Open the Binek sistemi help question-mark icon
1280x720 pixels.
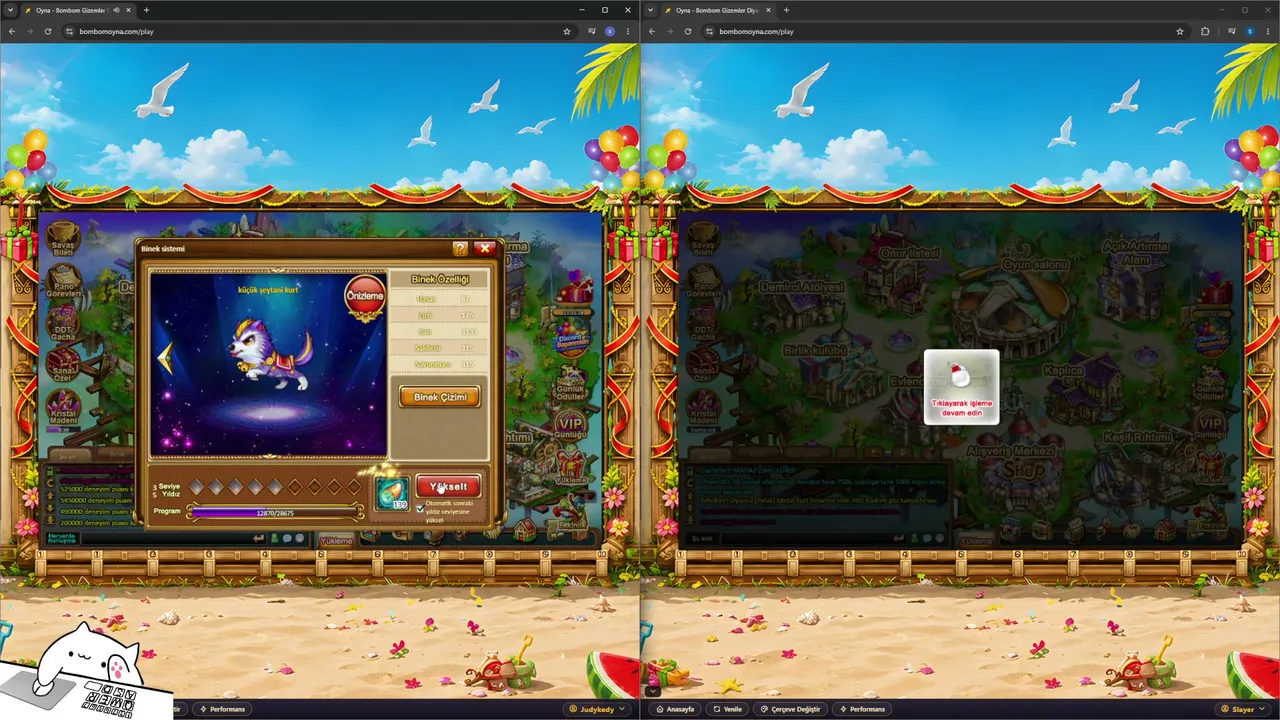[x=460, y=248]
